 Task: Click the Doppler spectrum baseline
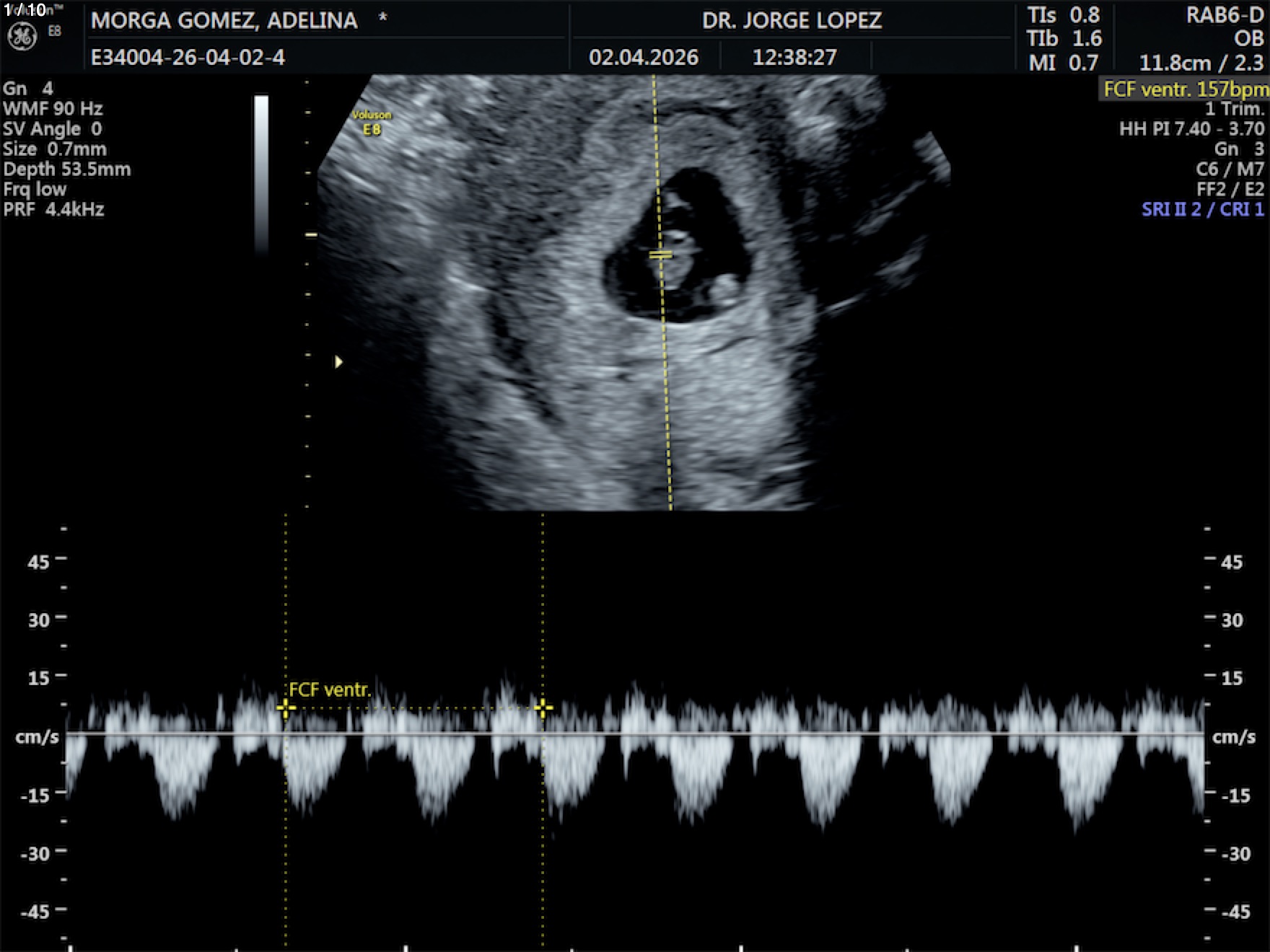(635, 733)
